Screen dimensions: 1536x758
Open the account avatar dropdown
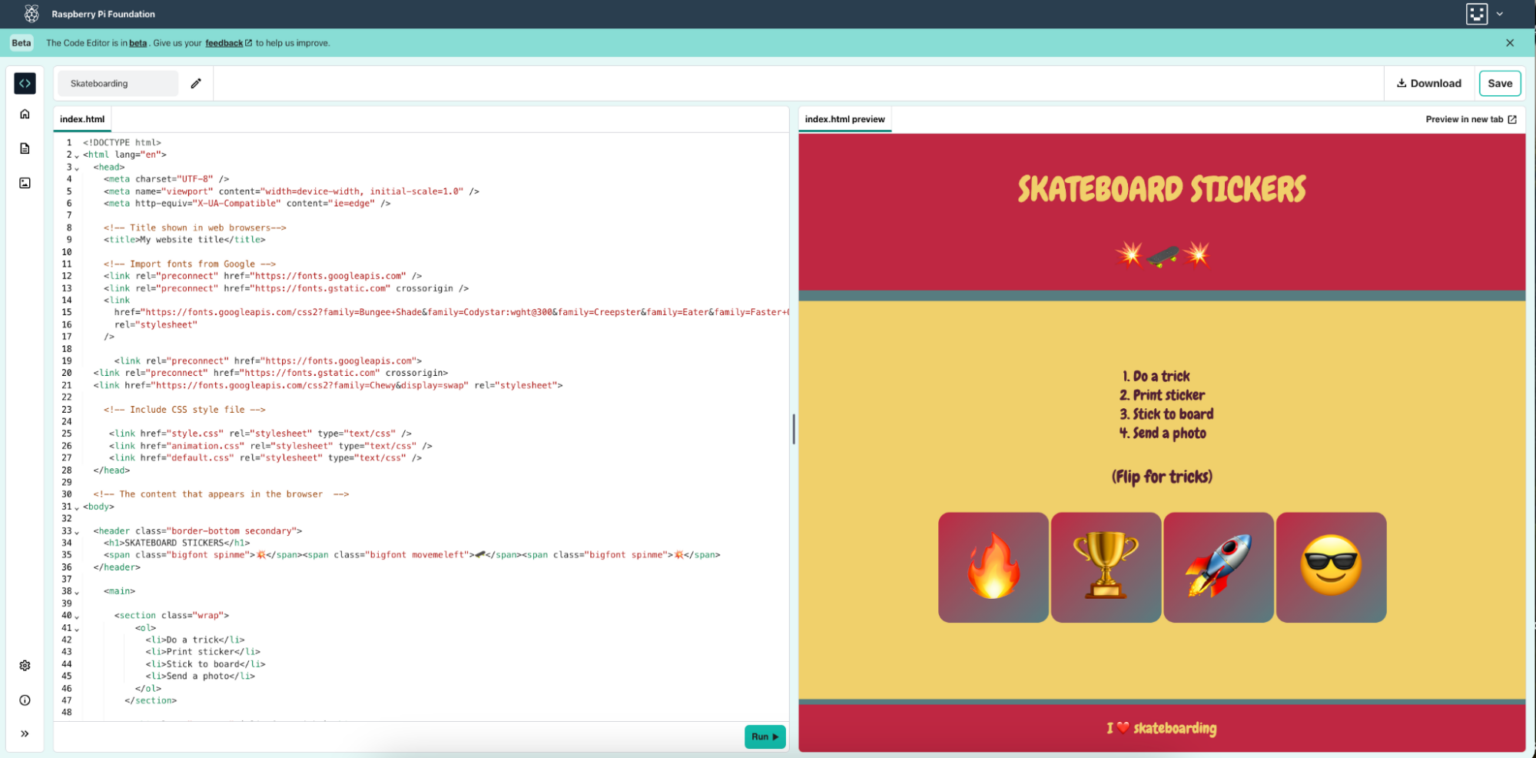[x=1483, y=14]
